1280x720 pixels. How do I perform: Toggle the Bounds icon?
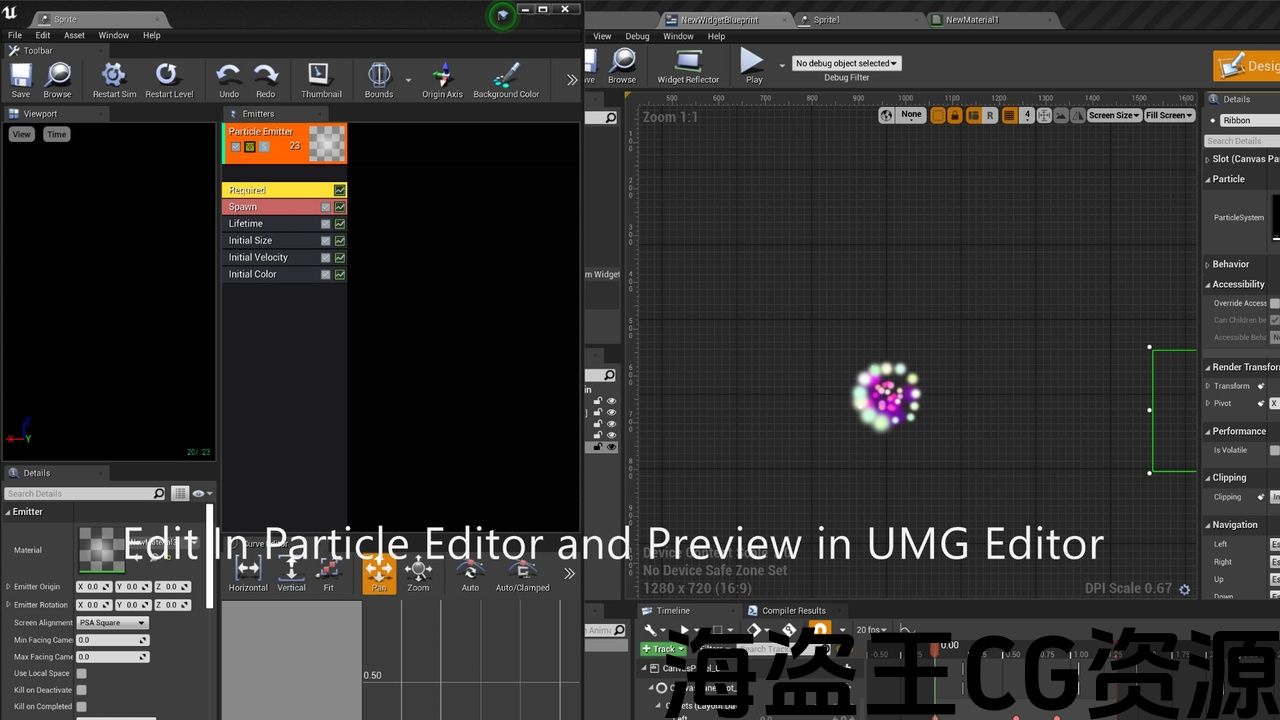pyautogui.click(x=379, y=76)
